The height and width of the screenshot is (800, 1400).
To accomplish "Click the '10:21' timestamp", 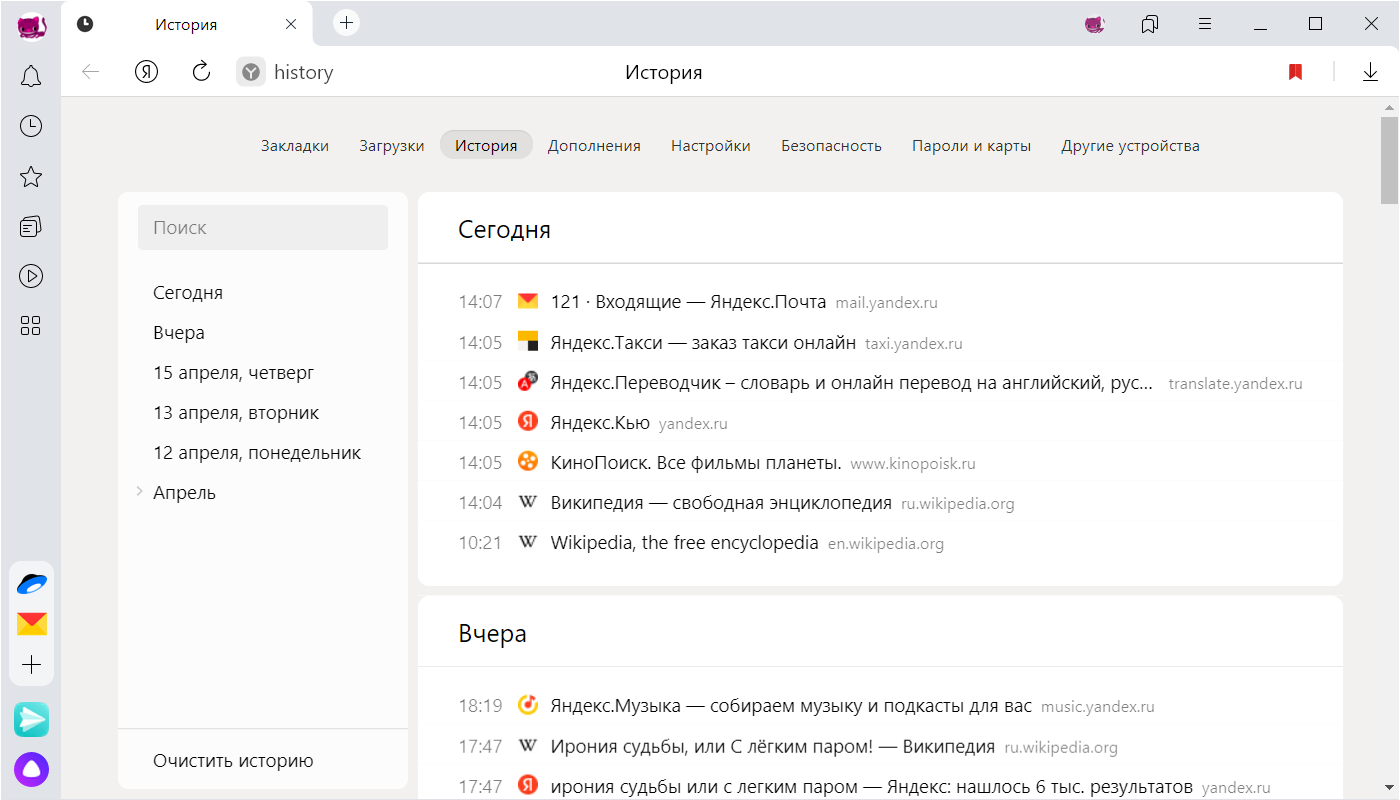I will [x=480, y=543].
